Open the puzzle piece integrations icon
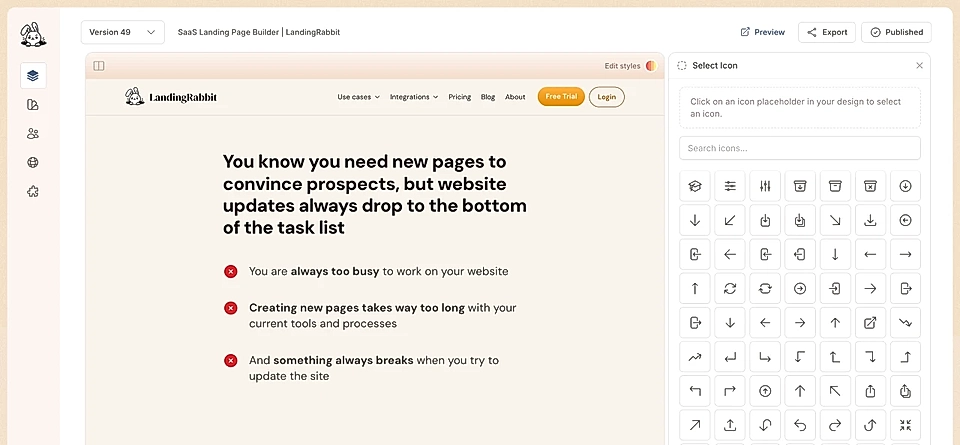The image size is (960, 445). point(33,192)
